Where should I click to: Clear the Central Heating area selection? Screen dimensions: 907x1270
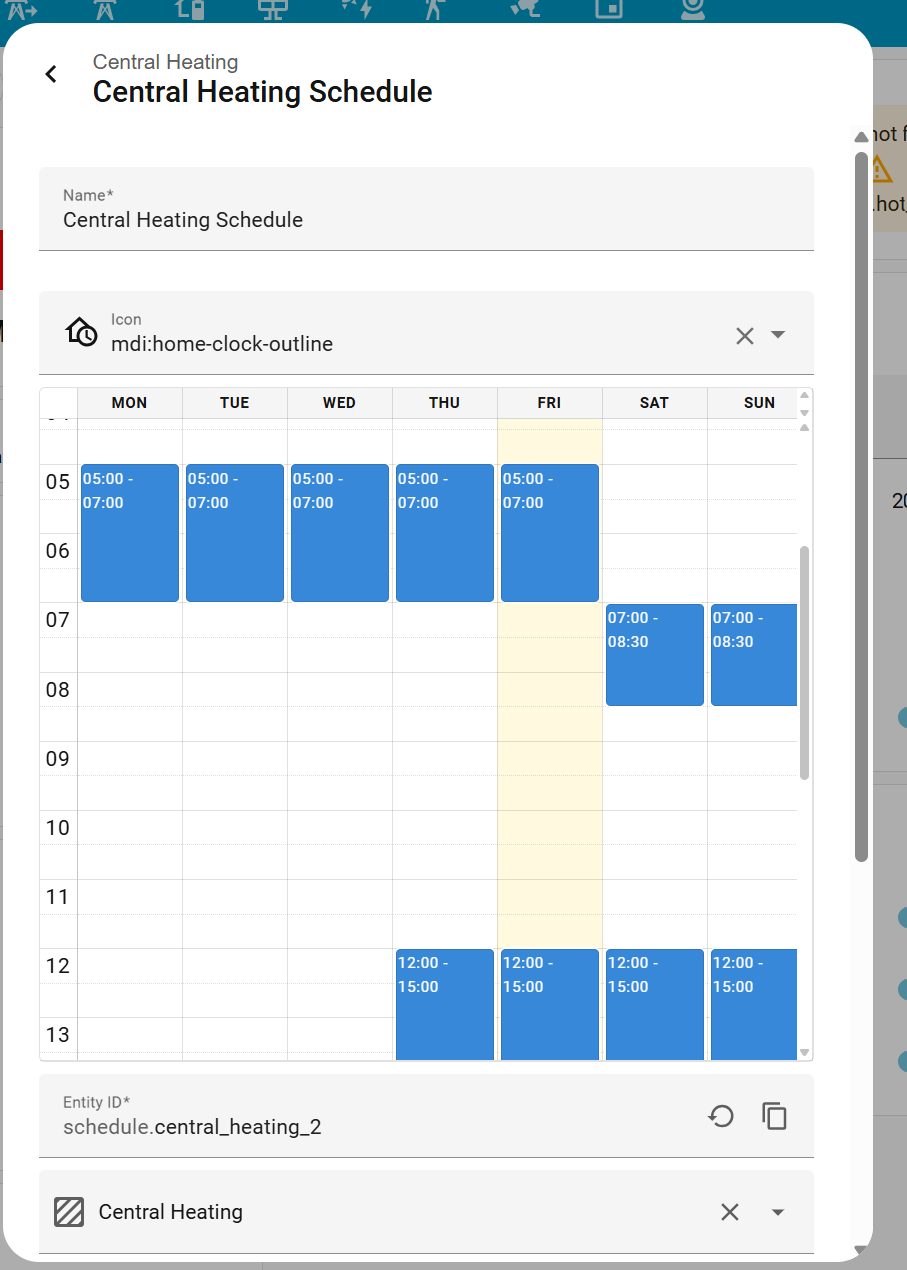730,1212
